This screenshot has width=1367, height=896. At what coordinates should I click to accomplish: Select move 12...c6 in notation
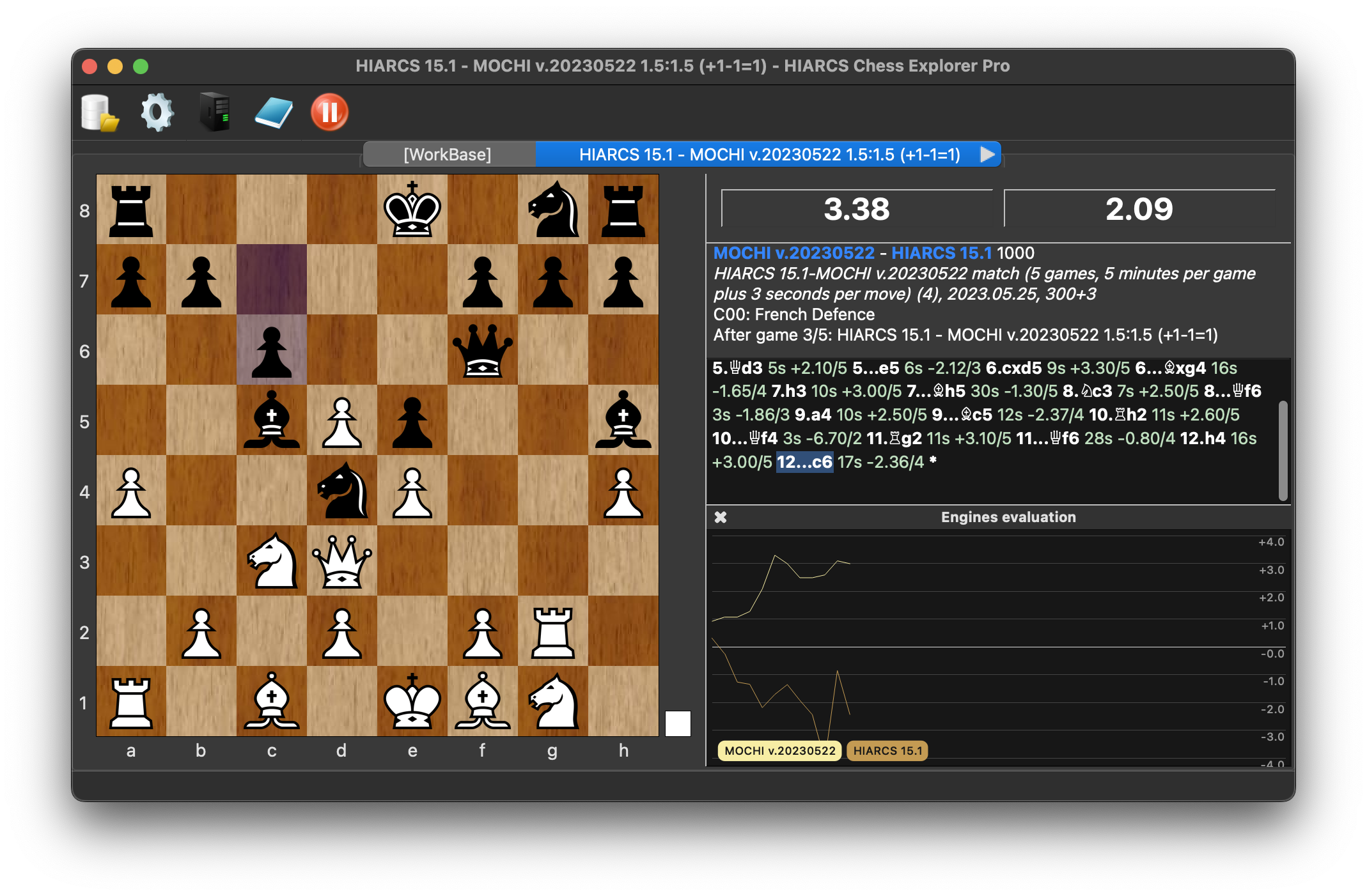point(804,462)
